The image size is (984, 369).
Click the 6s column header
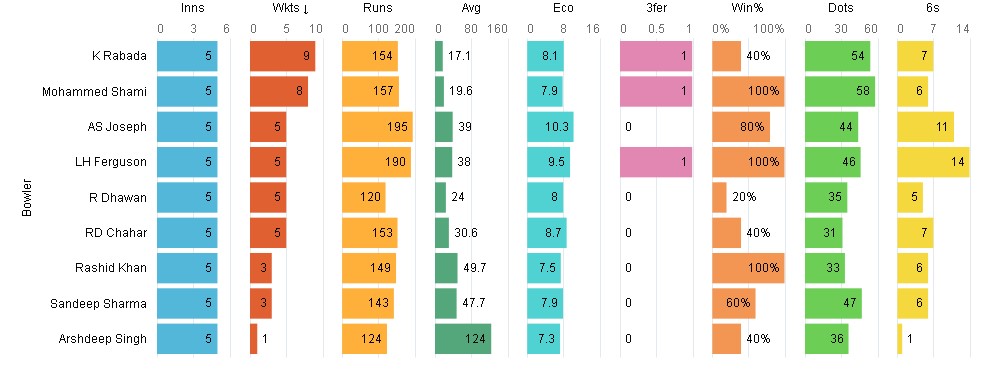934,9
